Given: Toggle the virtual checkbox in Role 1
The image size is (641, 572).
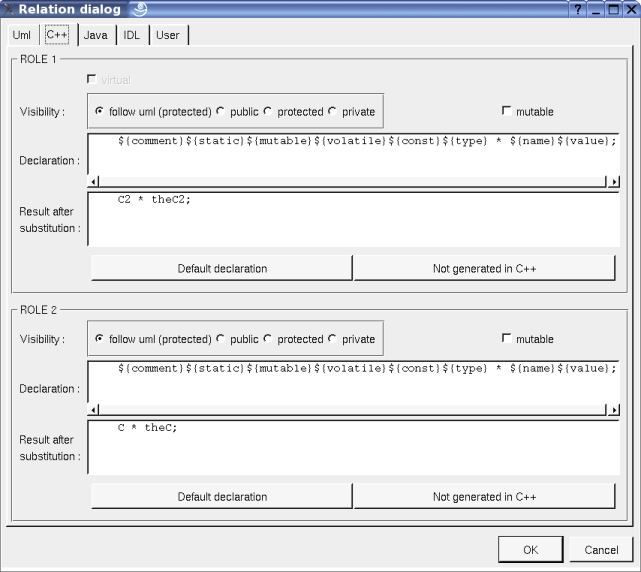Looking at the screenshot, I should 92,79.
